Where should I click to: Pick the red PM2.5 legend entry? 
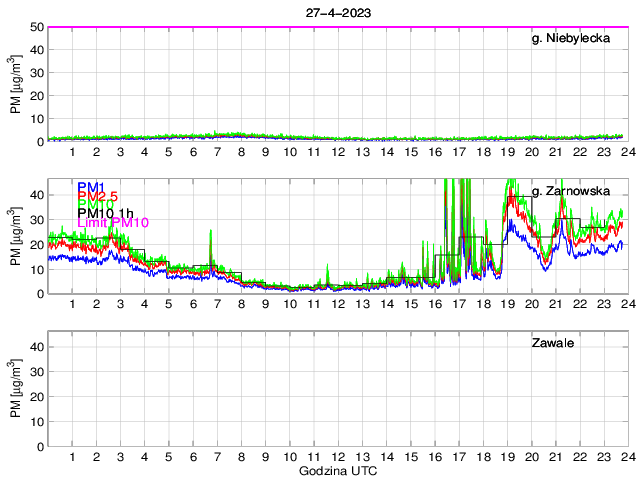[x=98, y=197]
